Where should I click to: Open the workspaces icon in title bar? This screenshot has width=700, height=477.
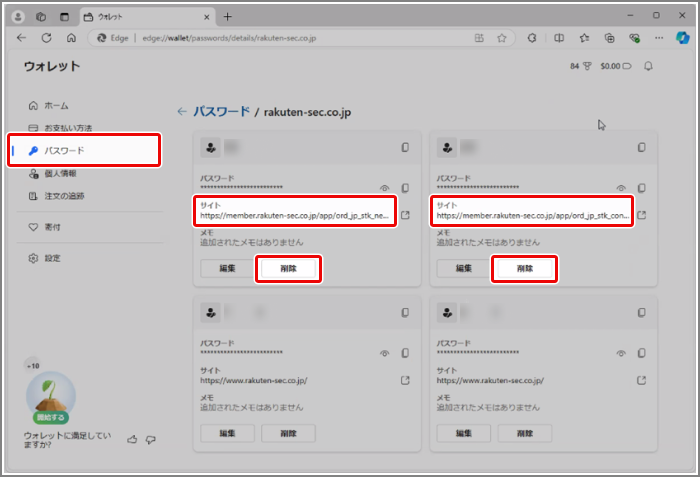[x=41, y=17]
